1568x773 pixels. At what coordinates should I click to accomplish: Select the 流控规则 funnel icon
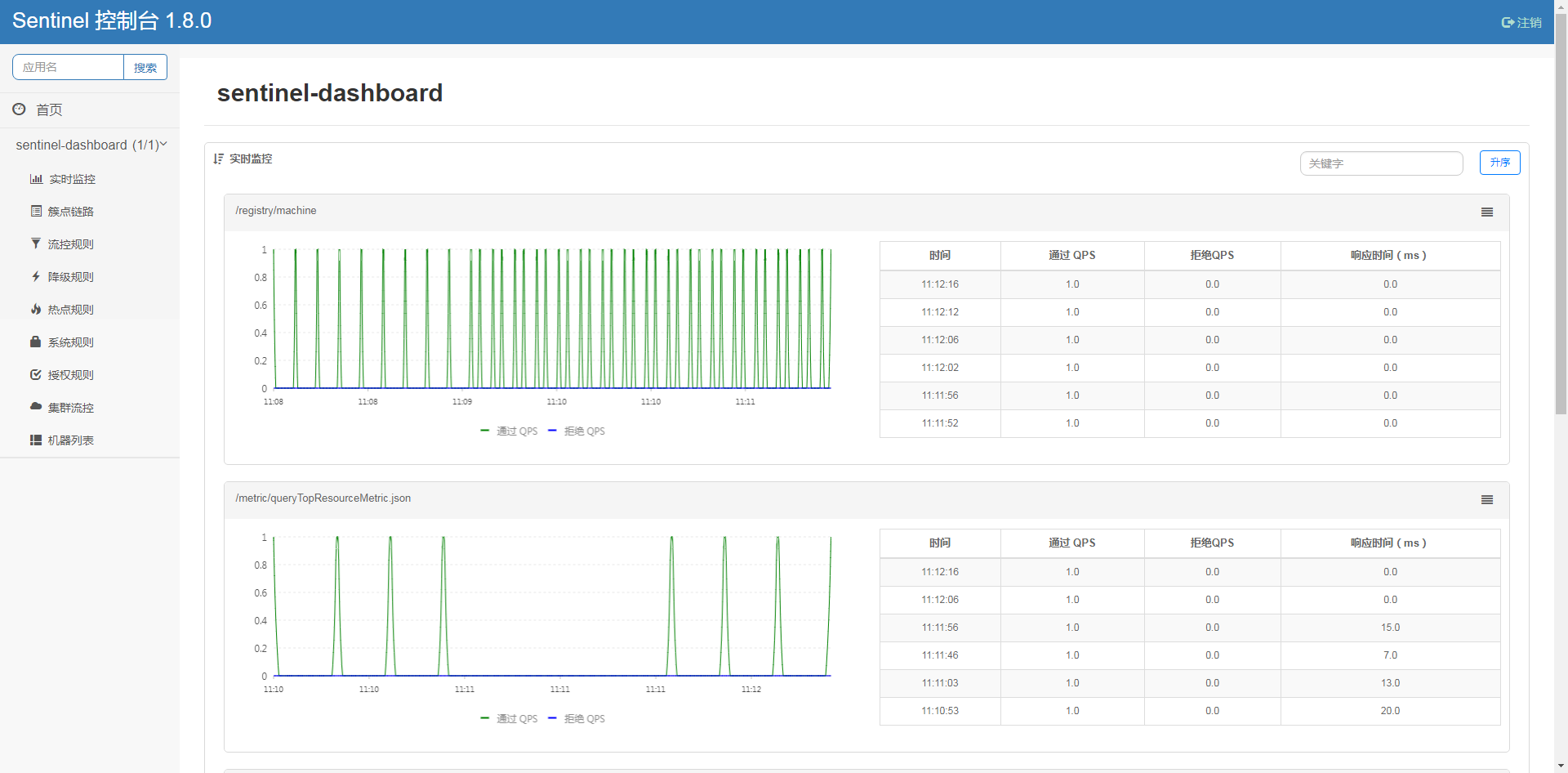tap(36, 244)
